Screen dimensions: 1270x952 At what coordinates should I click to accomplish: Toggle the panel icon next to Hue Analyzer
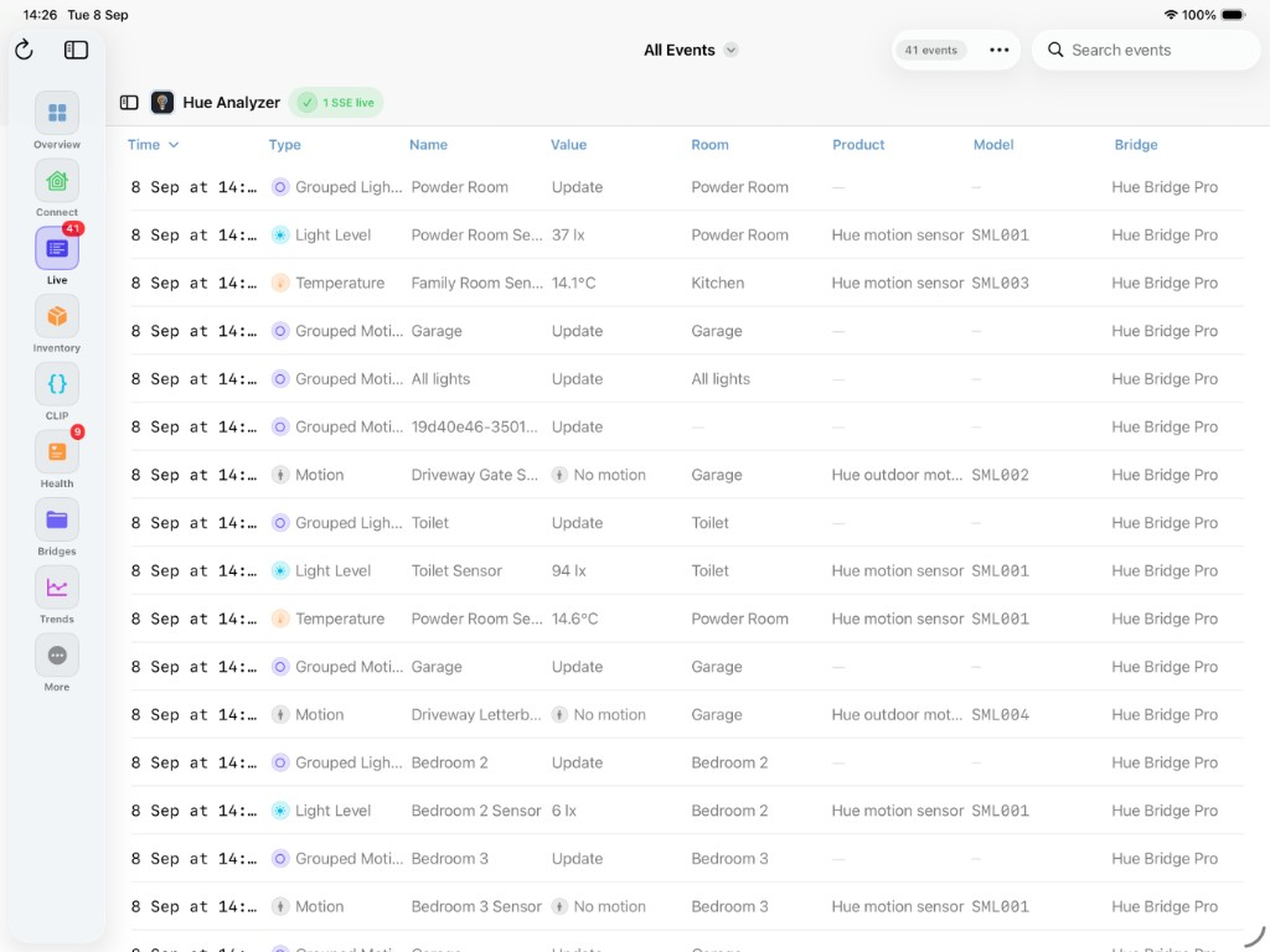click(x=129, y=102)
